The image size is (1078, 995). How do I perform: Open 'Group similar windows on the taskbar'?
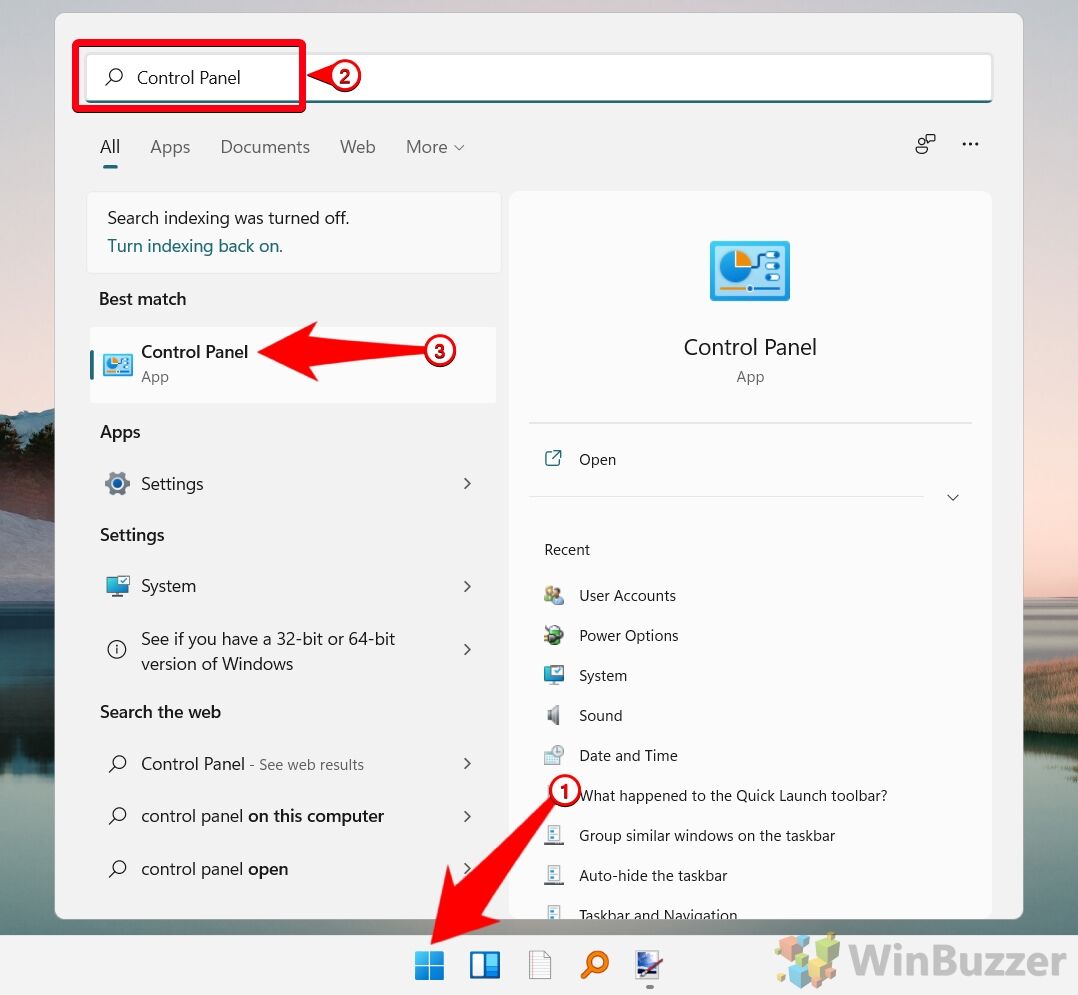point(707,835)
